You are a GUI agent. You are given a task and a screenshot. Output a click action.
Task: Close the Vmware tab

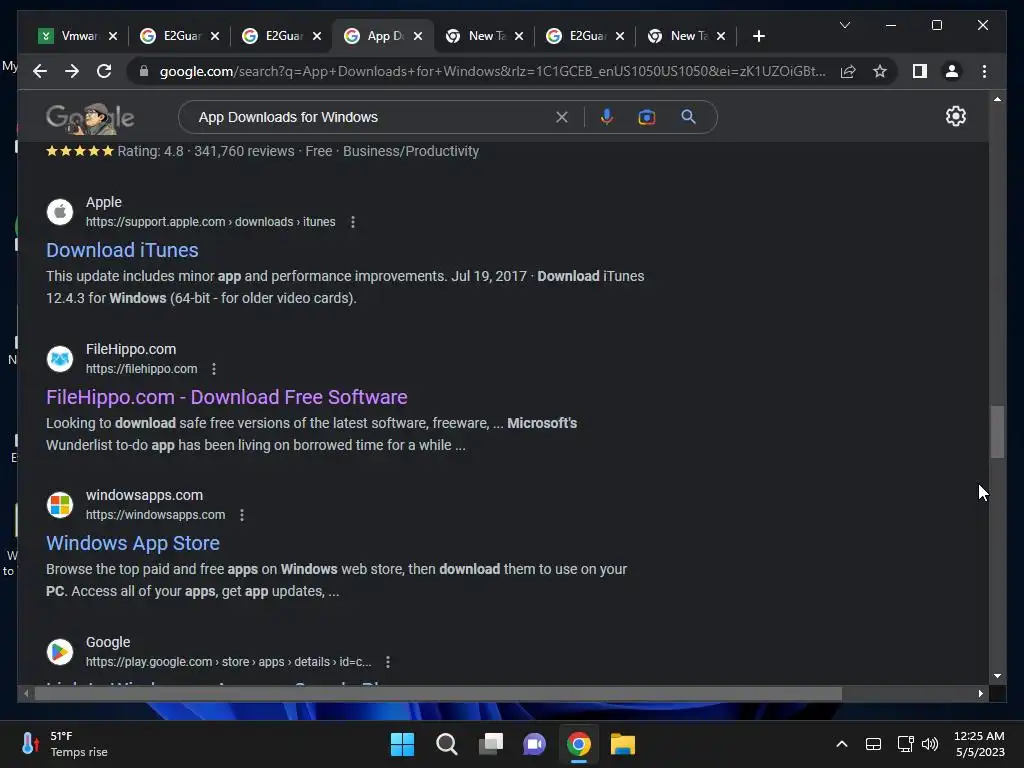pyautogui.click(x=113, y=36)
